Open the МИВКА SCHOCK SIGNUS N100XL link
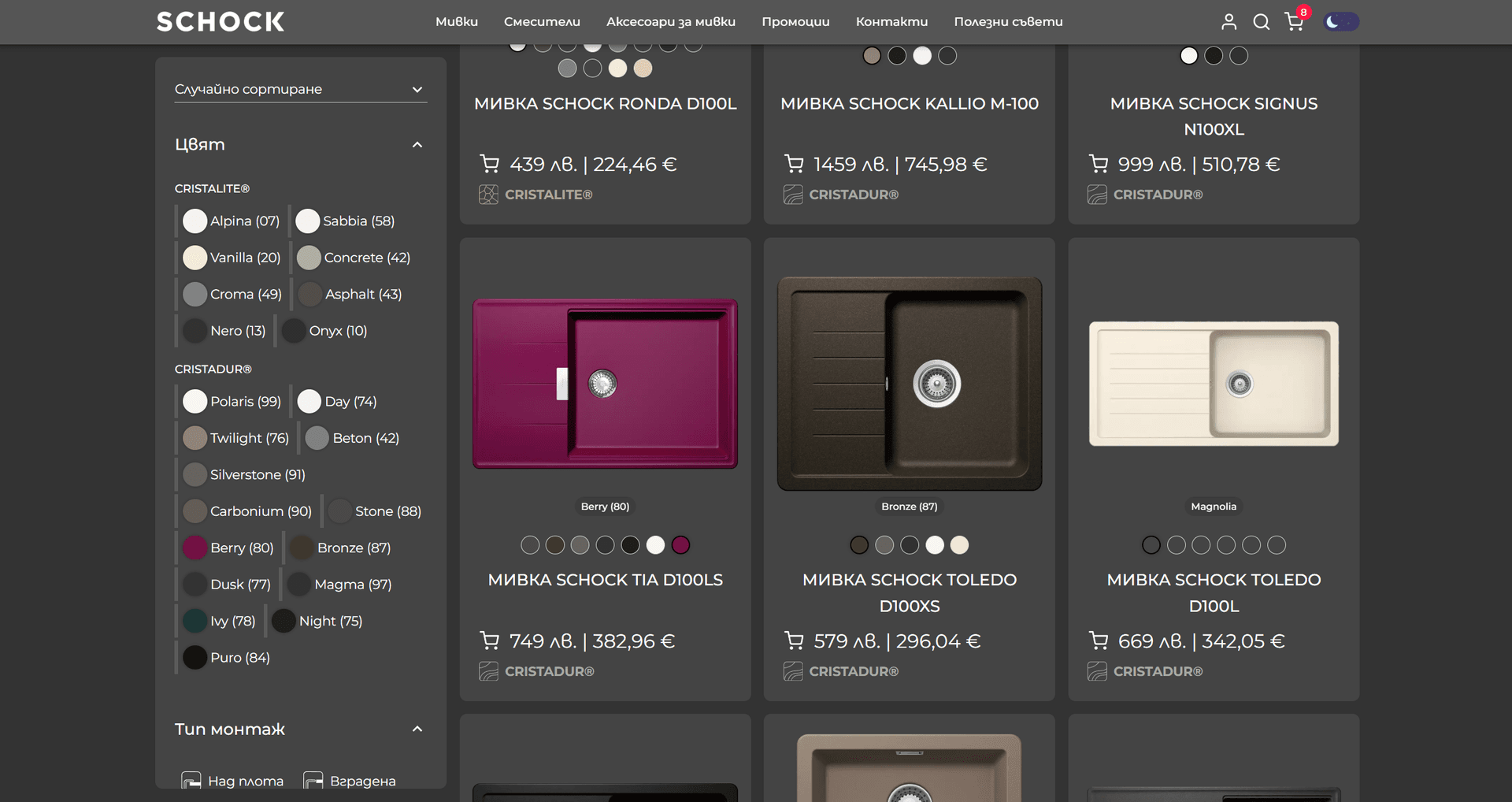 tap(1214, 117)
